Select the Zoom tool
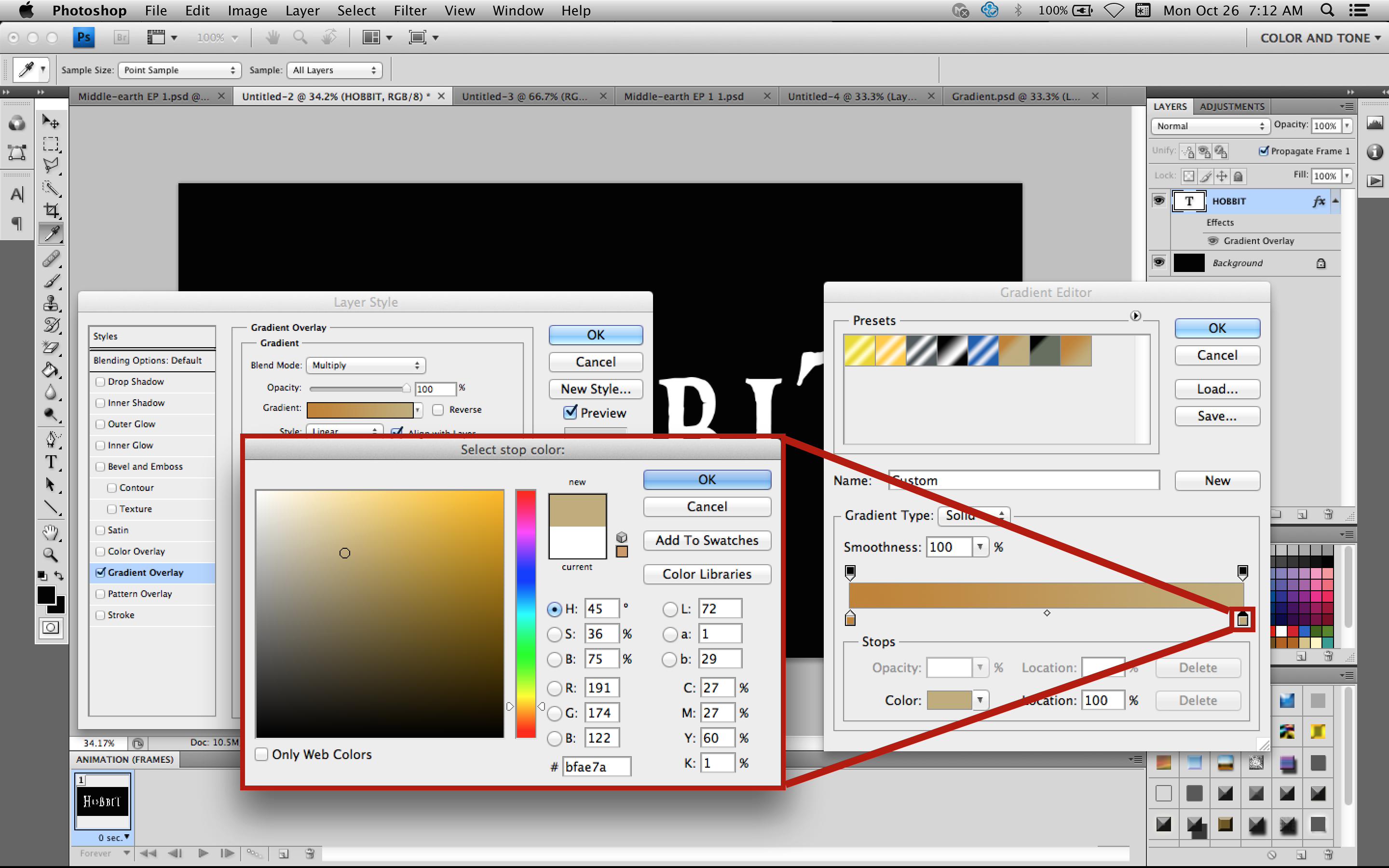 click(x=51, y=555)
